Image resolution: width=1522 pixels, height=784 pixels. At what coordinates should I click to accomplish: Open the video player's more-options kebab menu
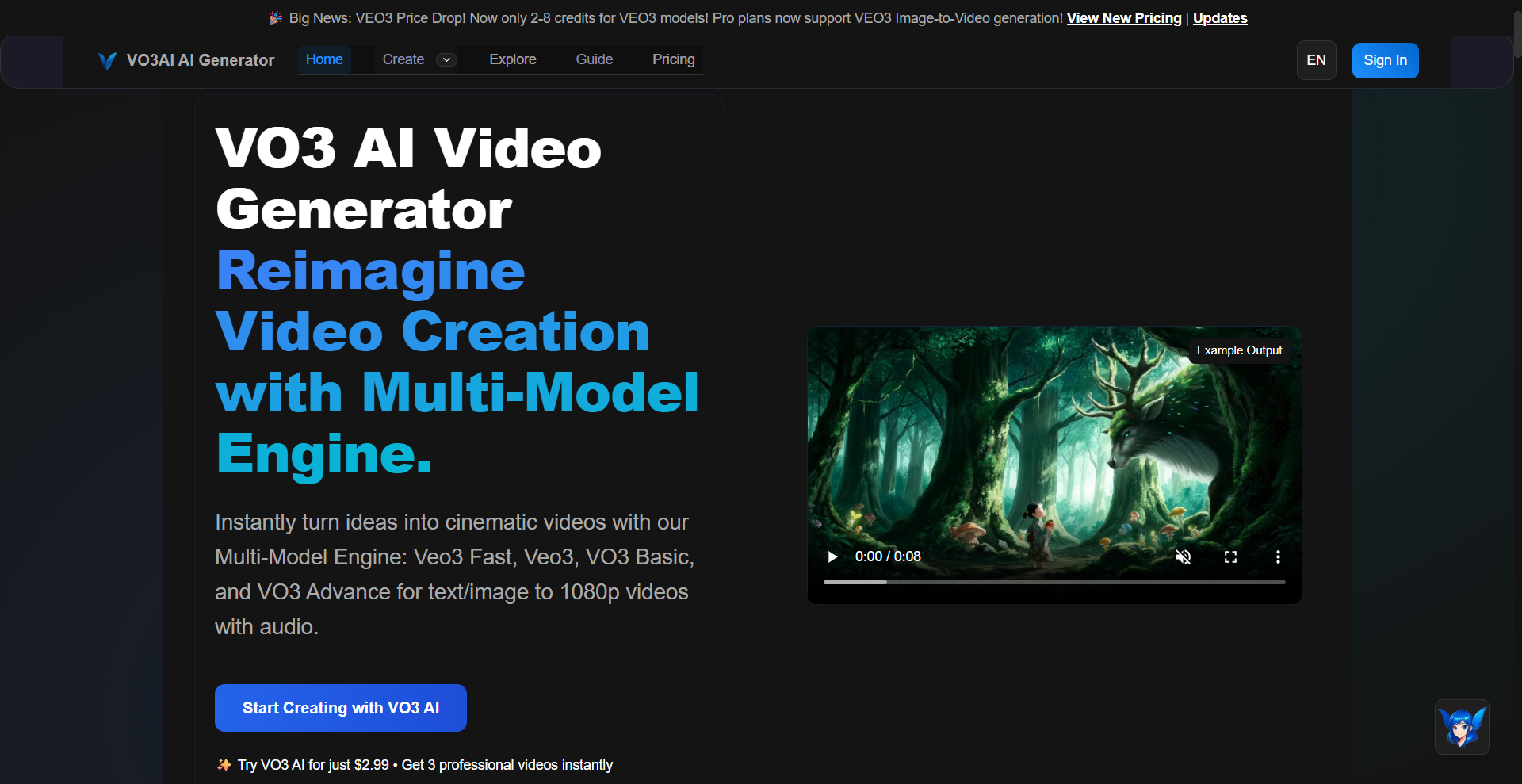tap(1278, 557)
